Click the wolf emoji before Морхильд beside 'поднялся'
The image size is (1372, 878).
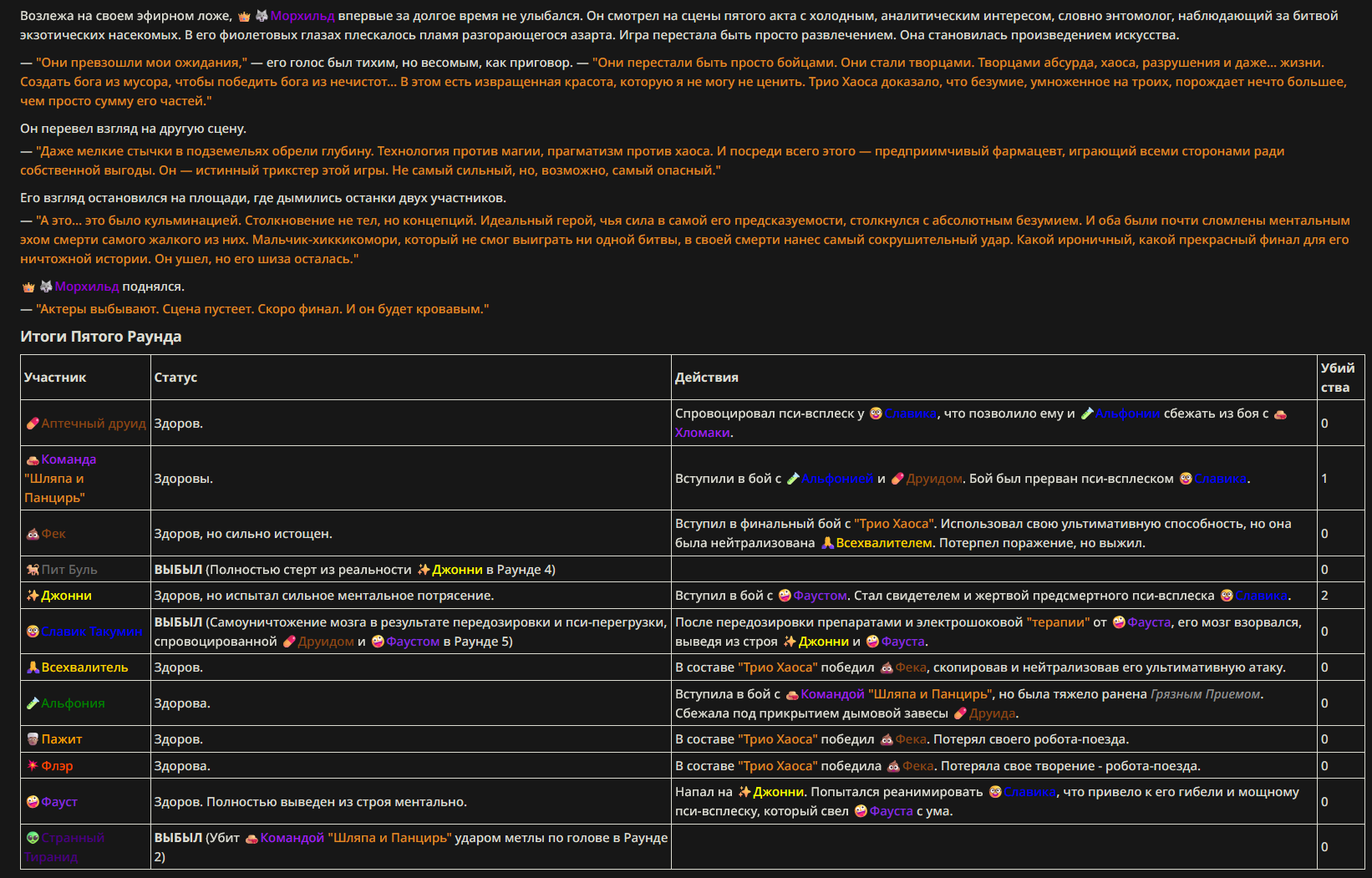46,287
